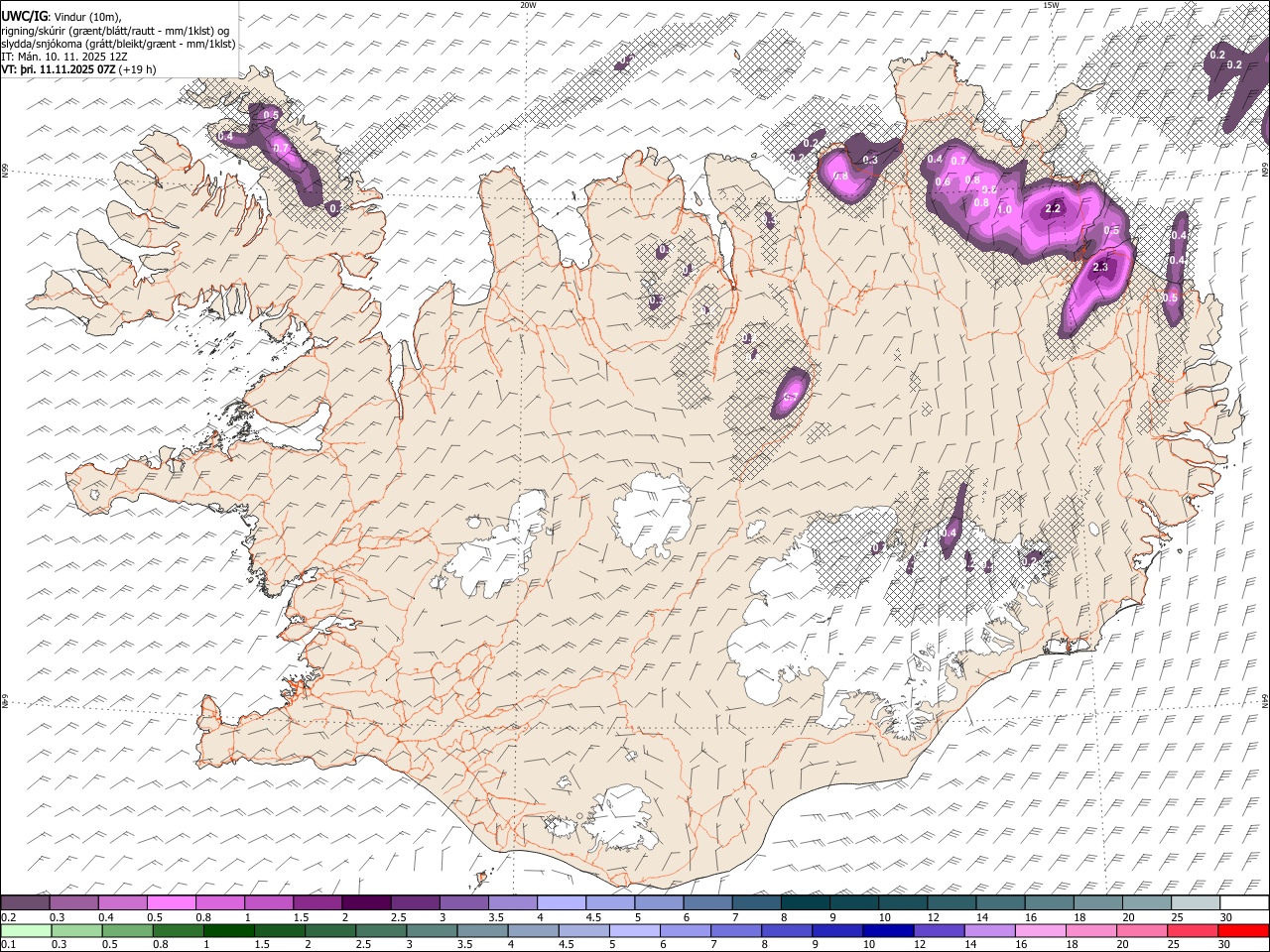Click the '18' label in the upper legend row
The width and height of the screenshot is (1270, 952).
coord(1080,917)
